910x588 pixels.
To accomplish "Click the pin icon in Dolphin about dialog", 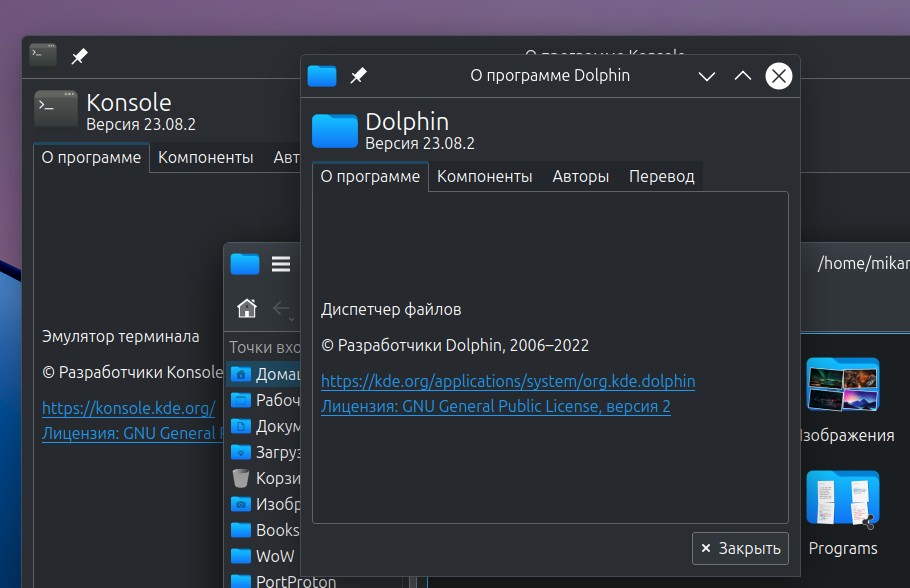I will [358, 75].
